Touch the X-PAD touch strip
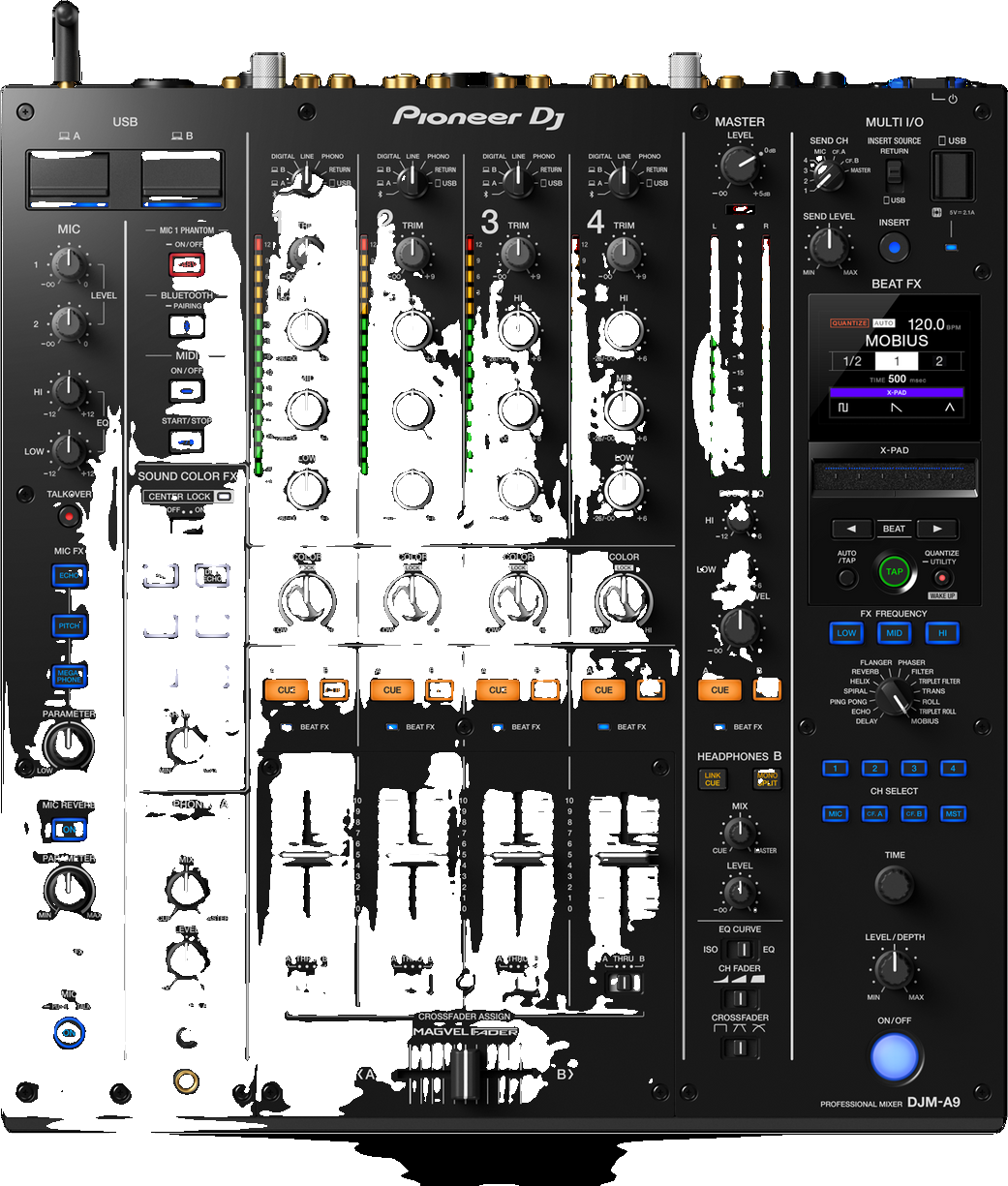The height and width of the screenshot is (1186, 1008). click(x=894, y=478)
